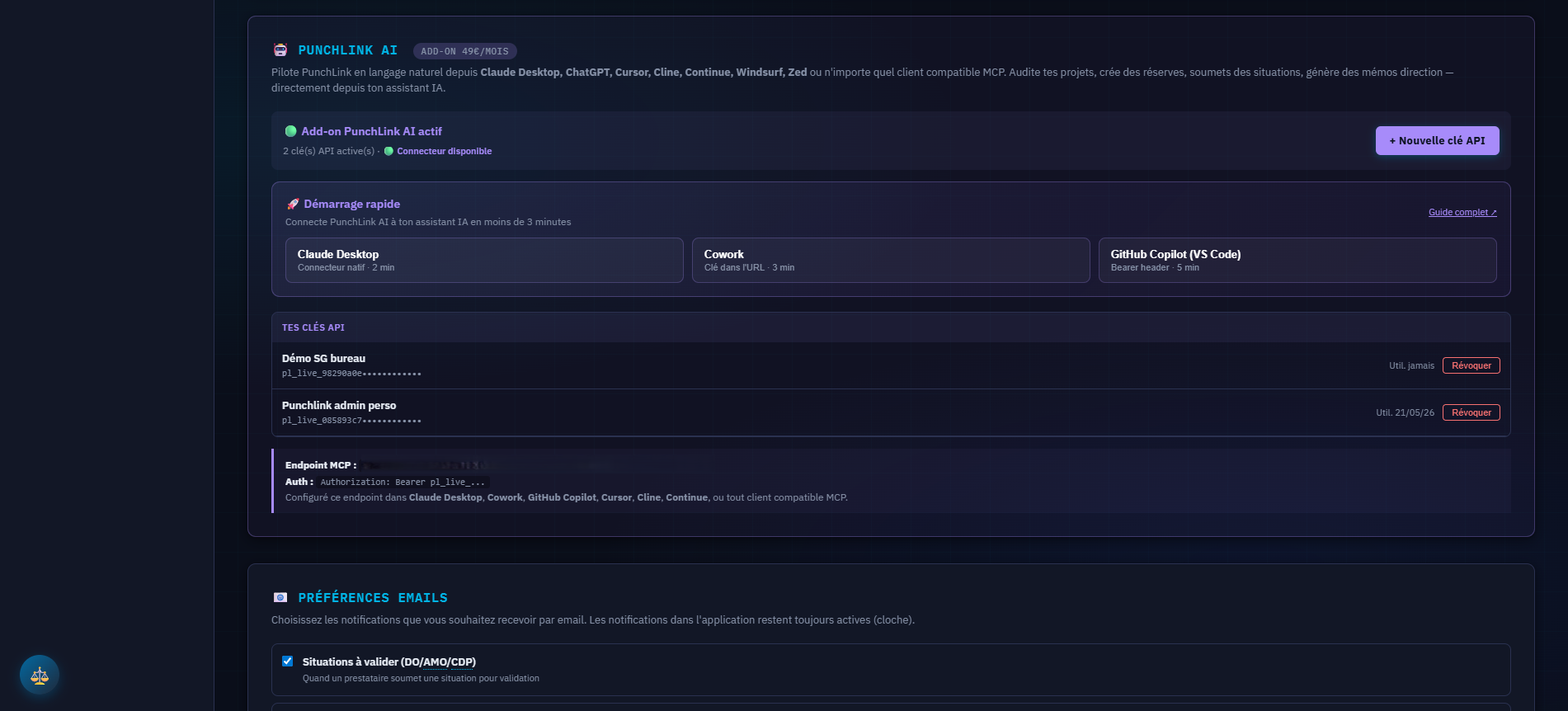Click the green dot before Connecteur disponible
1568x711 pixels.
click(388, 151)
